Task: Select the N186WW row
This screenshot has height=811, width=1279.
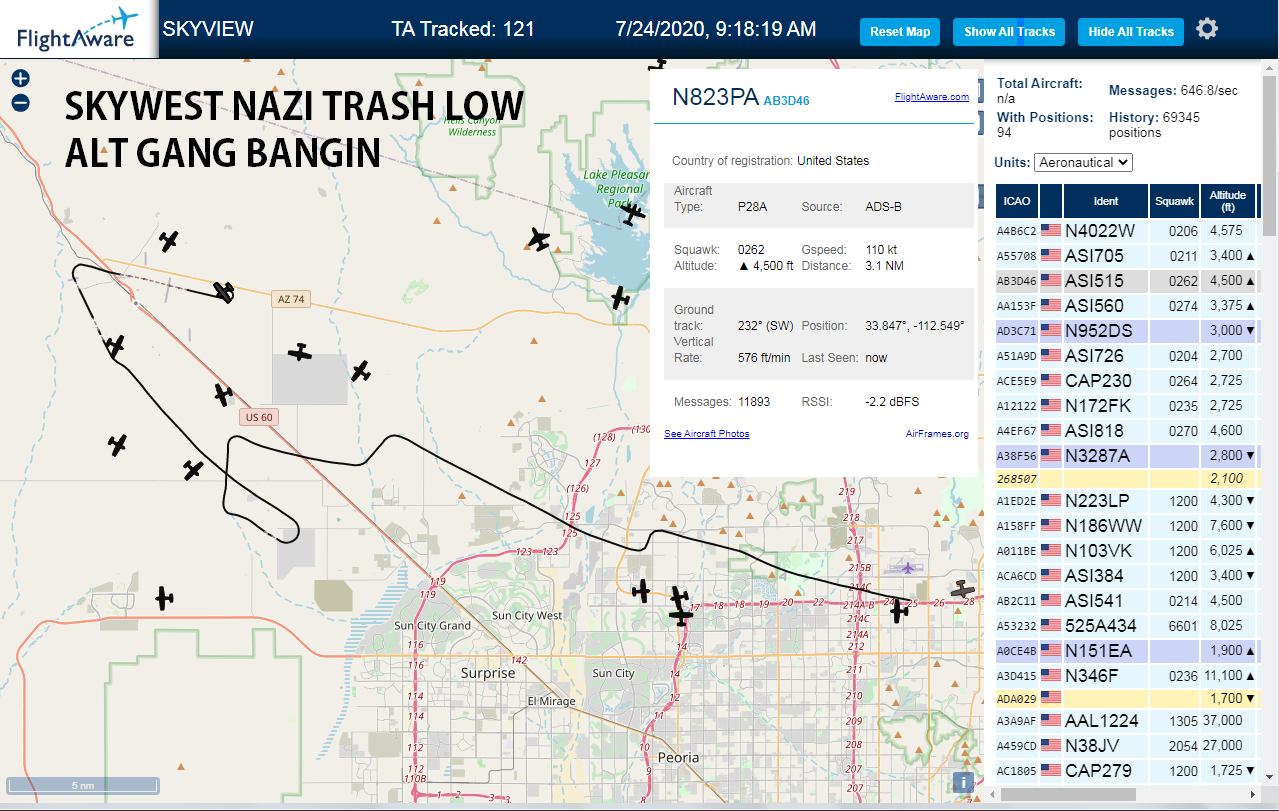Action: click(1126, 526)
